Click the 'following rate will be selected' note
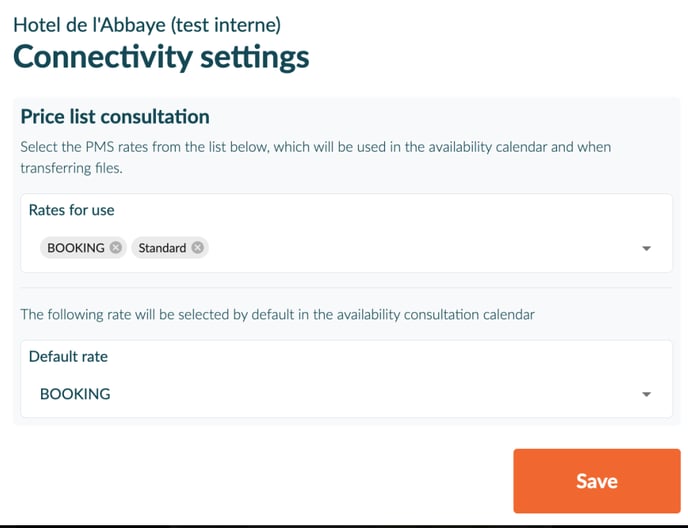Viewport: 688px width, 528px height. click(x=277, y=314)
